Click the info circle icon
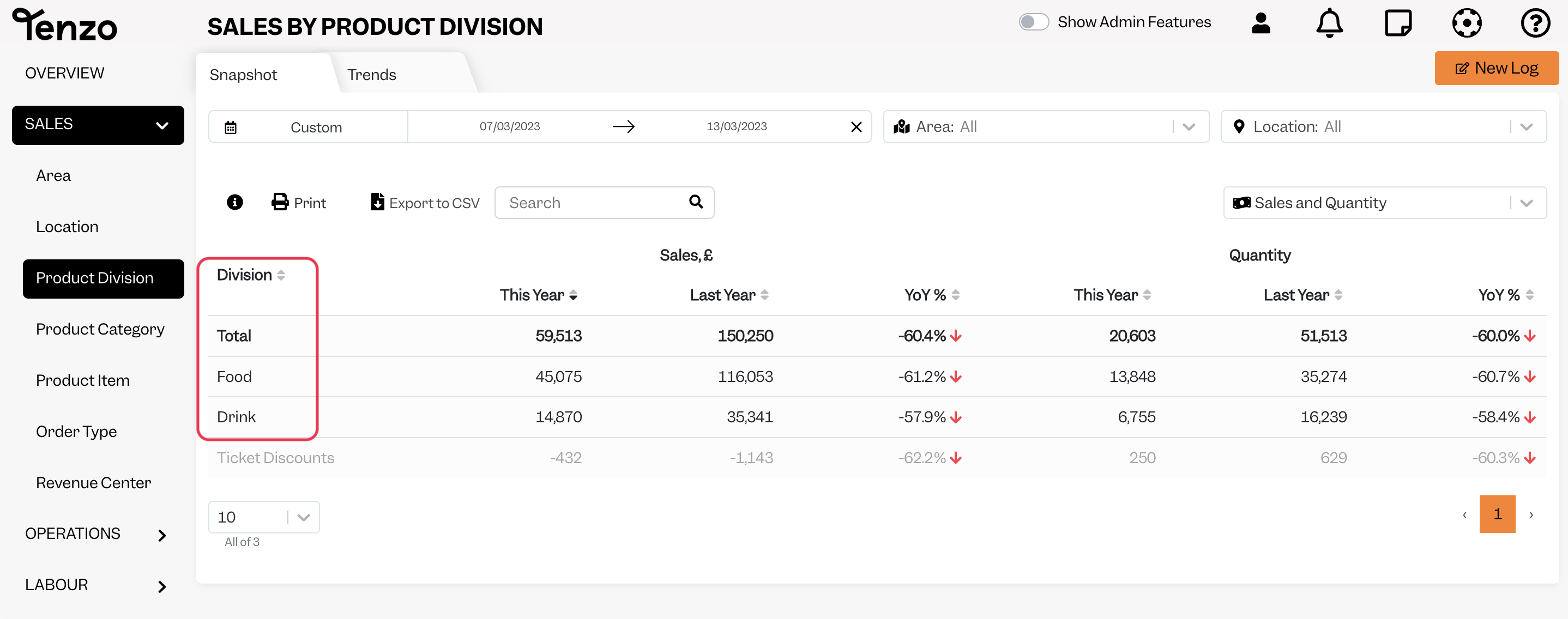Image resolution: width=1568 pixels, height=619 pixels. (234, 203)
